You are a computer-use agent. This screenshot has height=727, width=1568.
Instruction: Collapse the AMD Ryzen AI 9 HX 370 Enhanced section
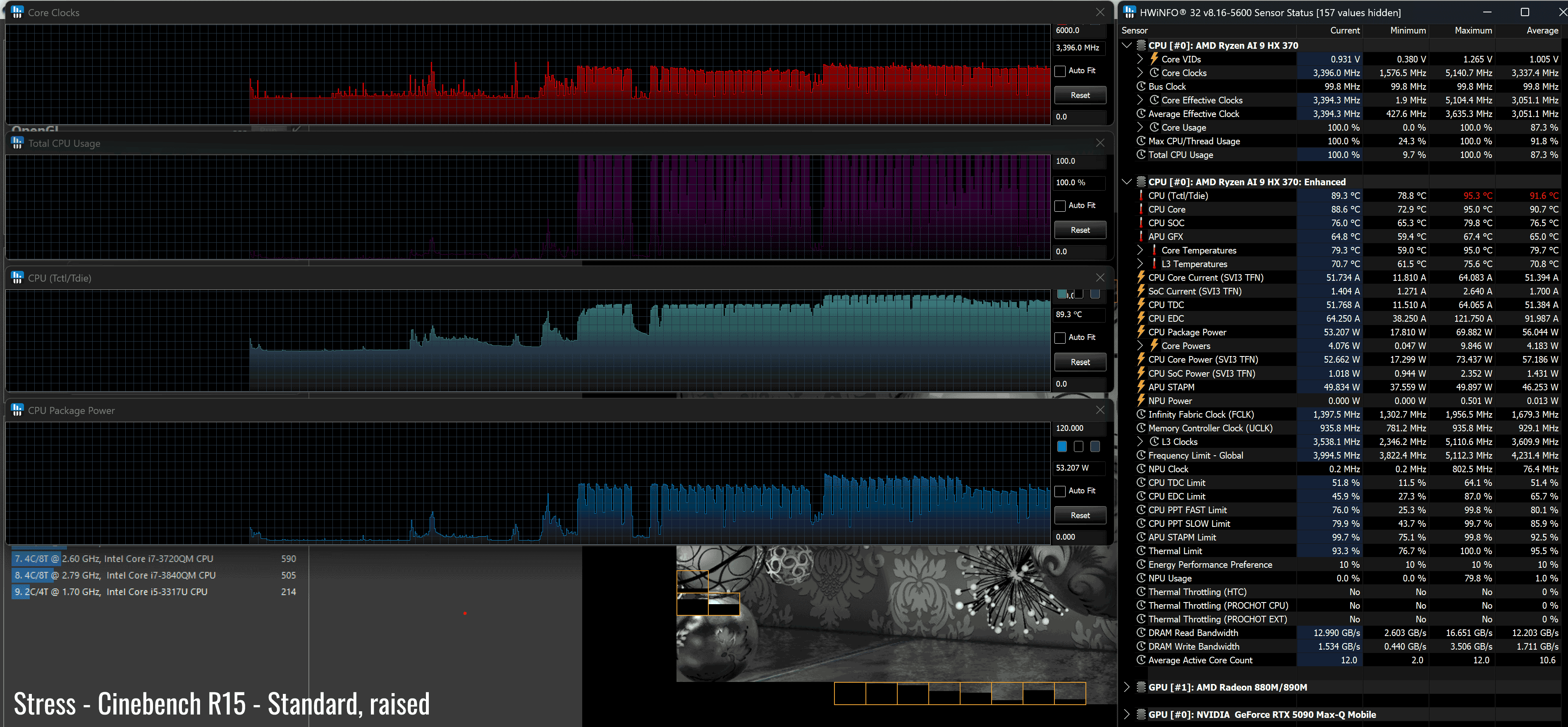1127,182
